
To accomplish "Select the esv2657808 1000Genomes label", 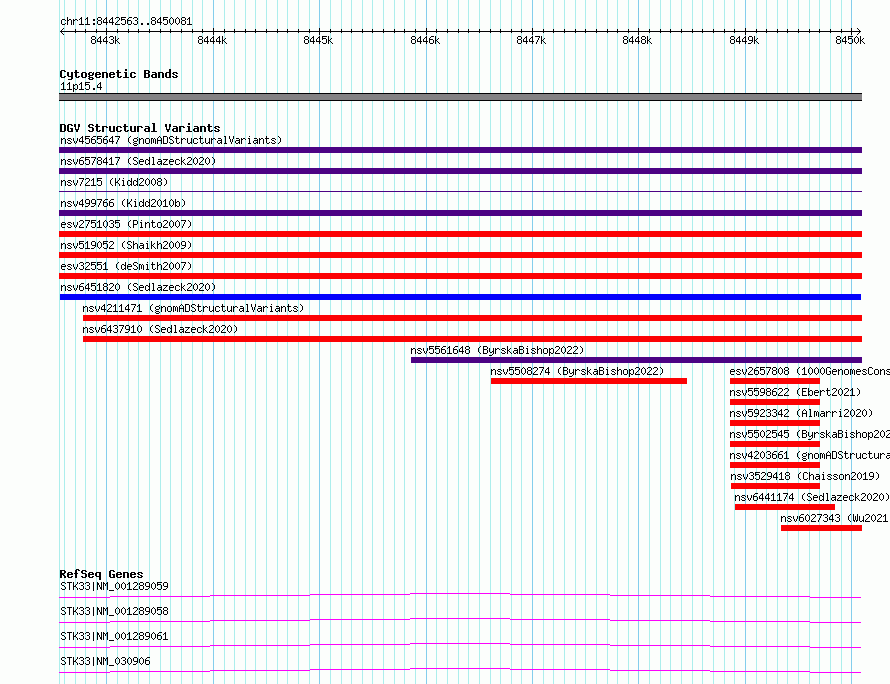I will click(x=809, y=371).
